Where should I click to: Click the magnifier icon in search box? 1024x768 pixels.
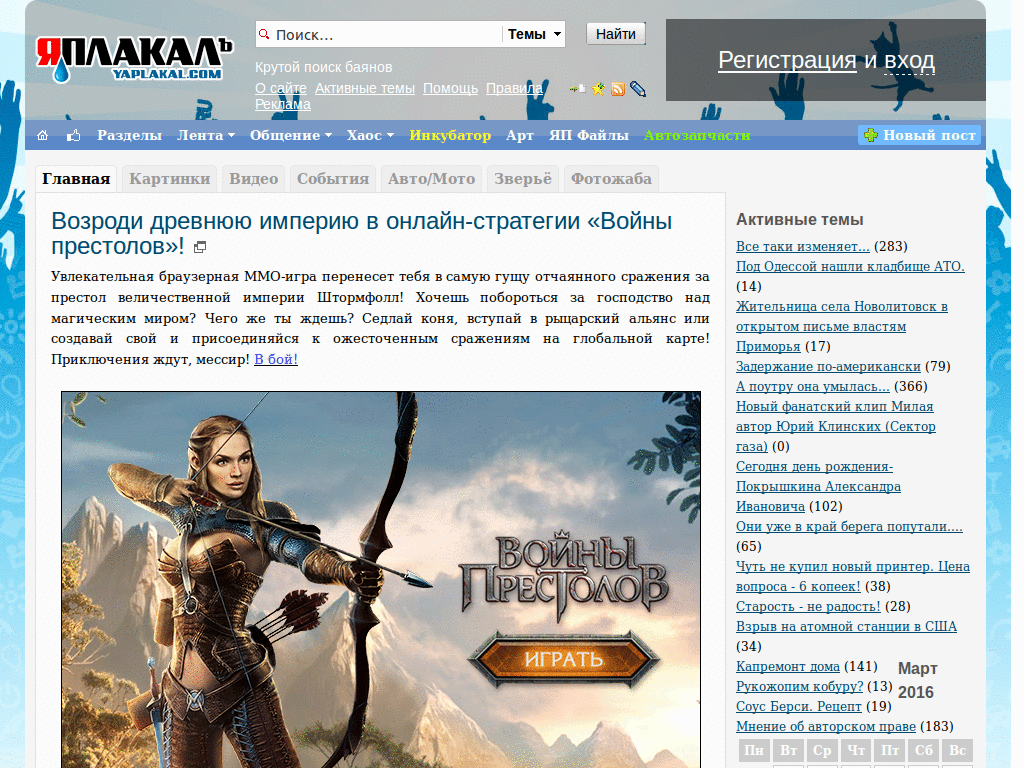click(x=264, y=34)
